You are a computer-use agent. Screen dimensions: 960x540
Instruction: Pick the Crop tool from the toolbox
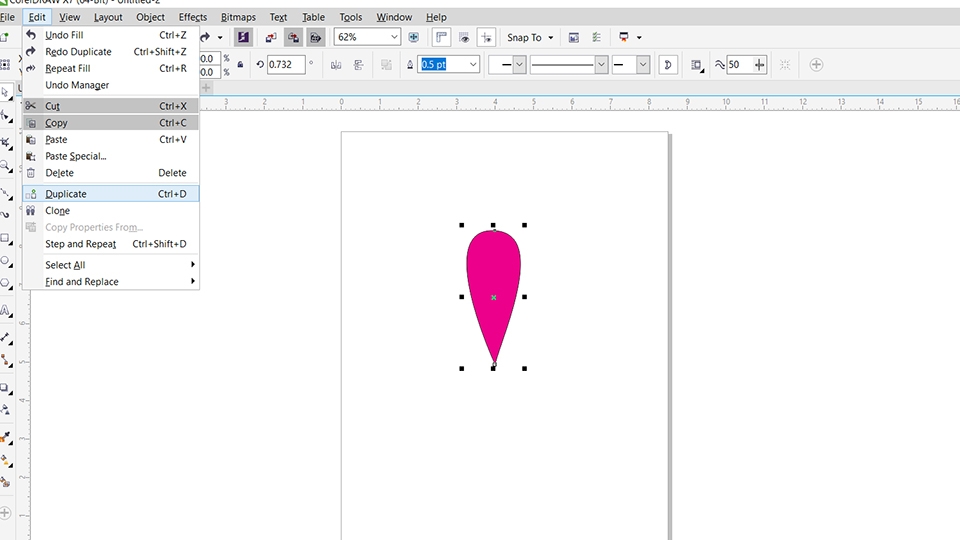(5, 142)
